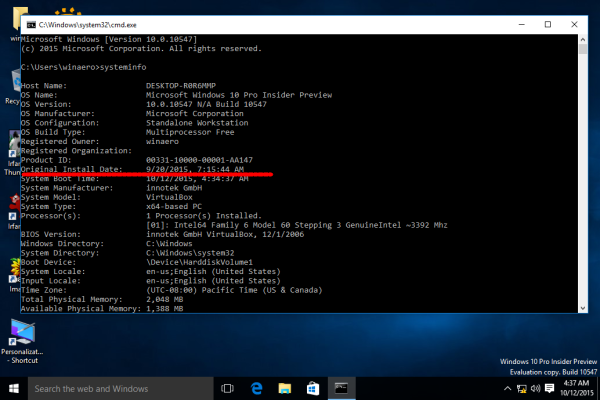The width and height of the screenshot is (600, 400).
Task: Click the OS Version value 10.0.10547
Action: tap(206, 104)
